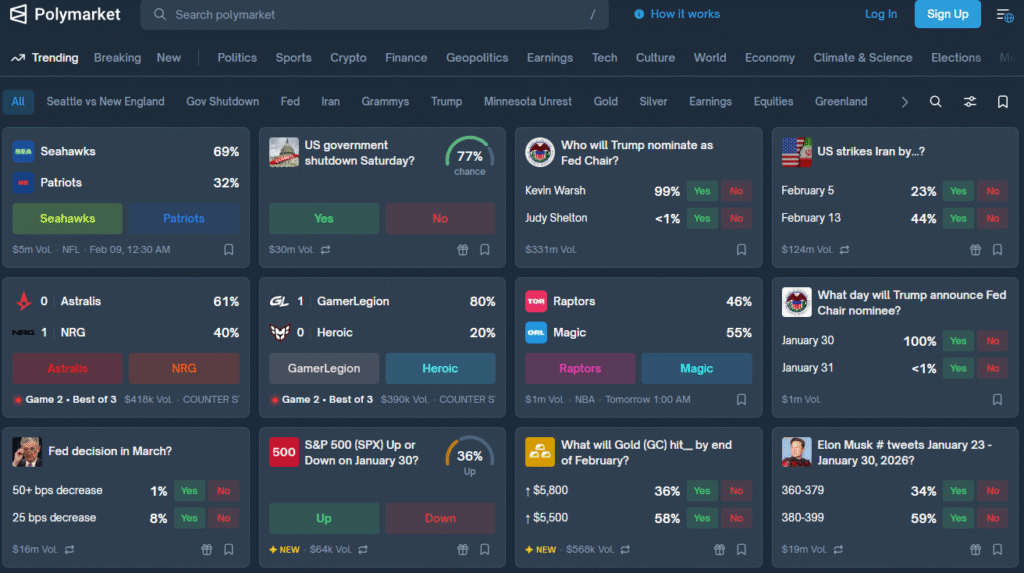Click the Sign Up button

[948, 14]
